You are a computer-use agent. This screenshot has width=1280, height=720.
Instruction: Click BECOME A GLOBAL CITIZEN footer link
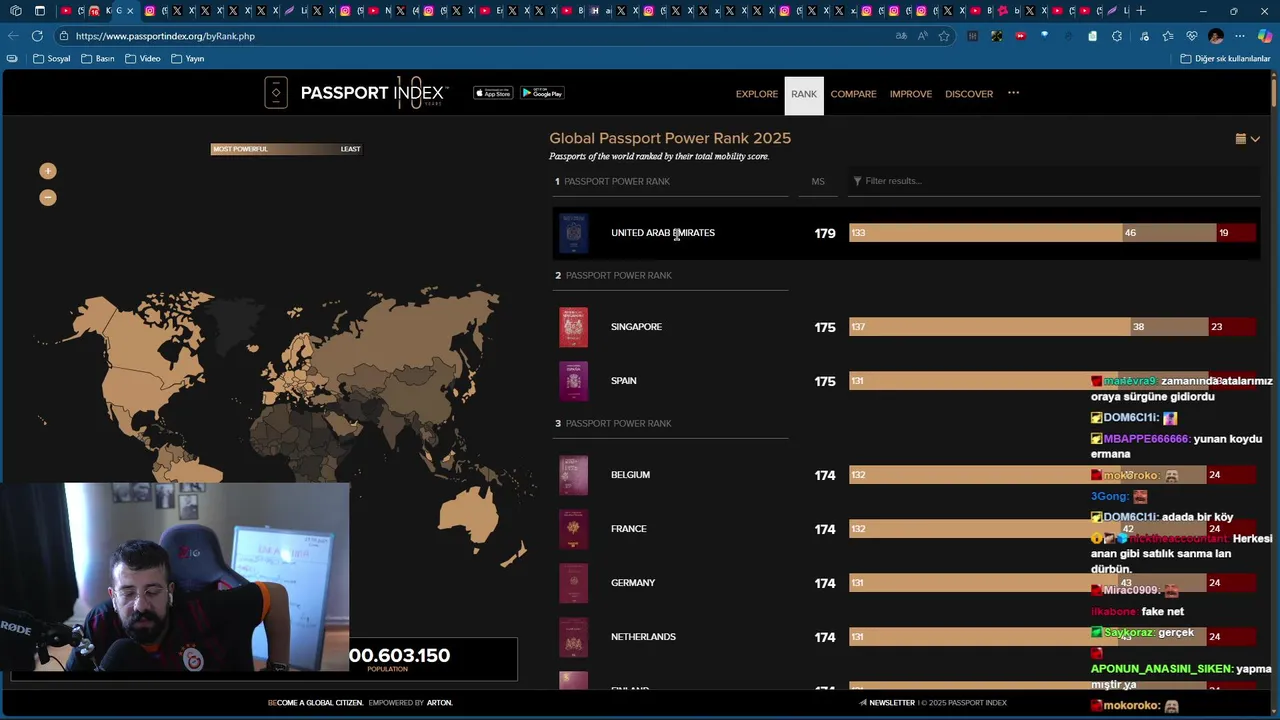(x=316, y=703)
